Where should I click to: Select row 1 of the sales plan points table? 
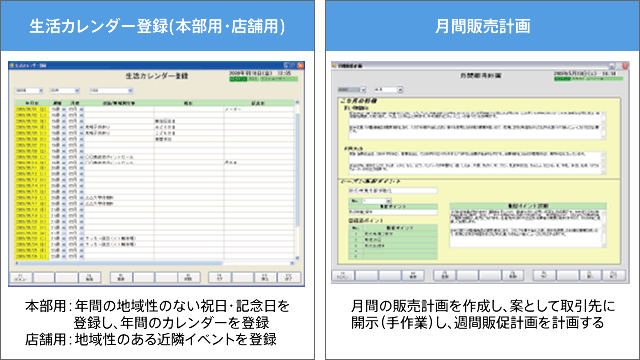tap(393, 234)
